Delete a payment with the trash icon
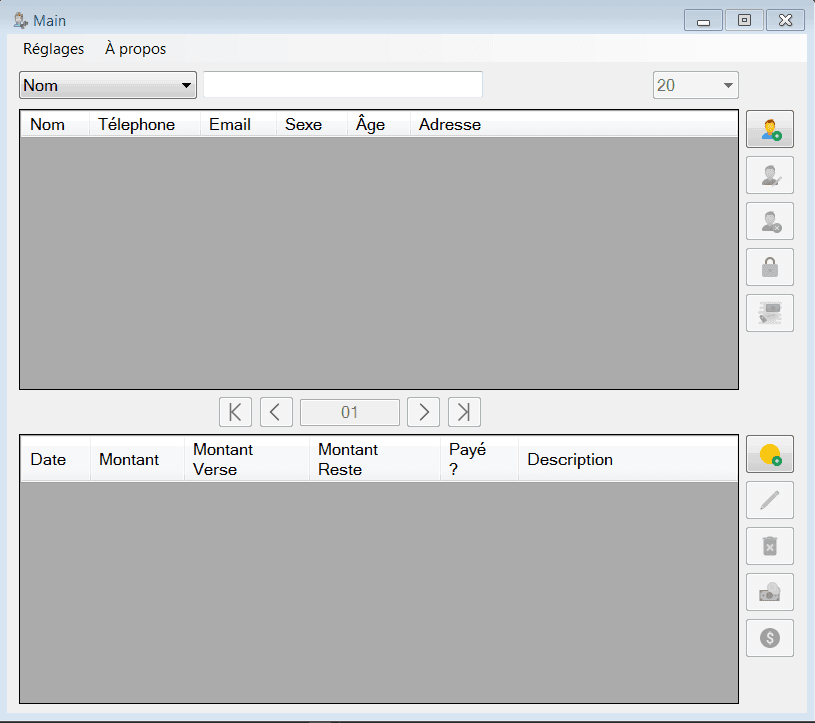Screen dimensions: 815x723 pyautogui.click(x=769, y=546)
